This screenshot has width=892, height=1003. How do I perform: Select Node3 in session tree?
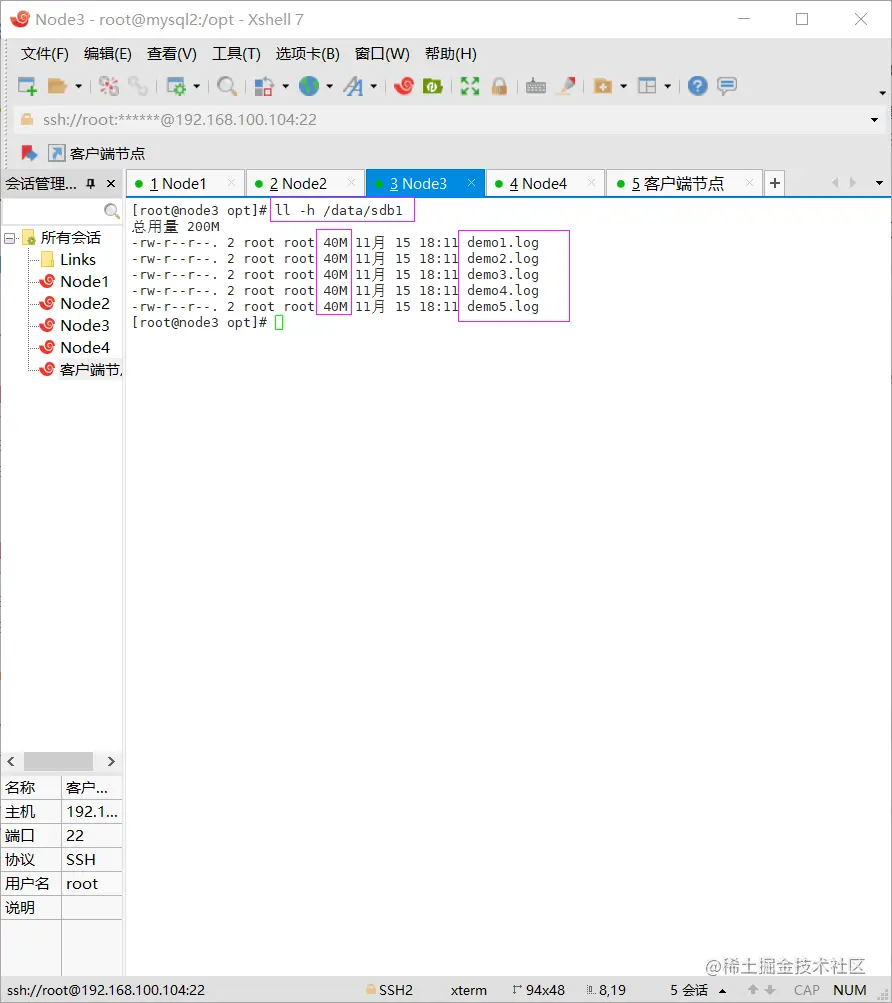pyautogui.click(x=84, y=326)
